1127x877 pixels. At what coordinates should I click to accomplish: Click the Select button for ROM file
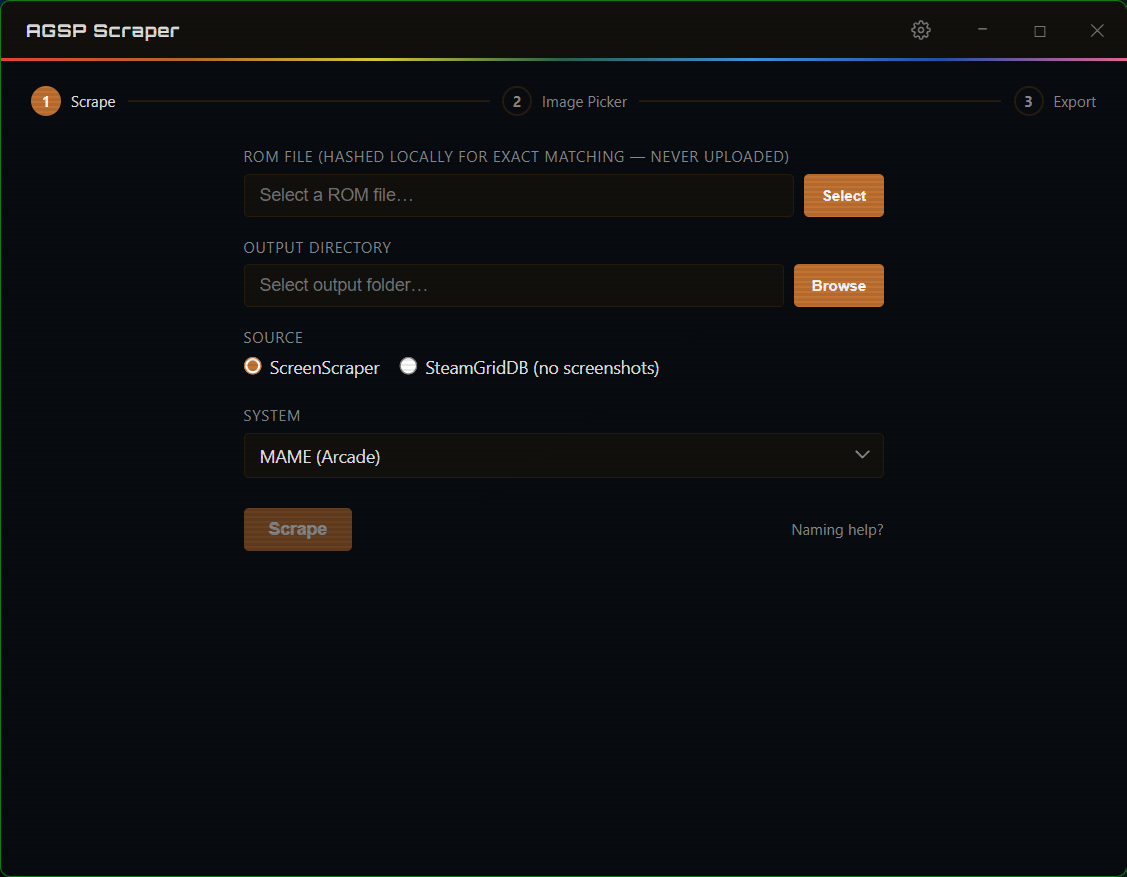point(843,195)
